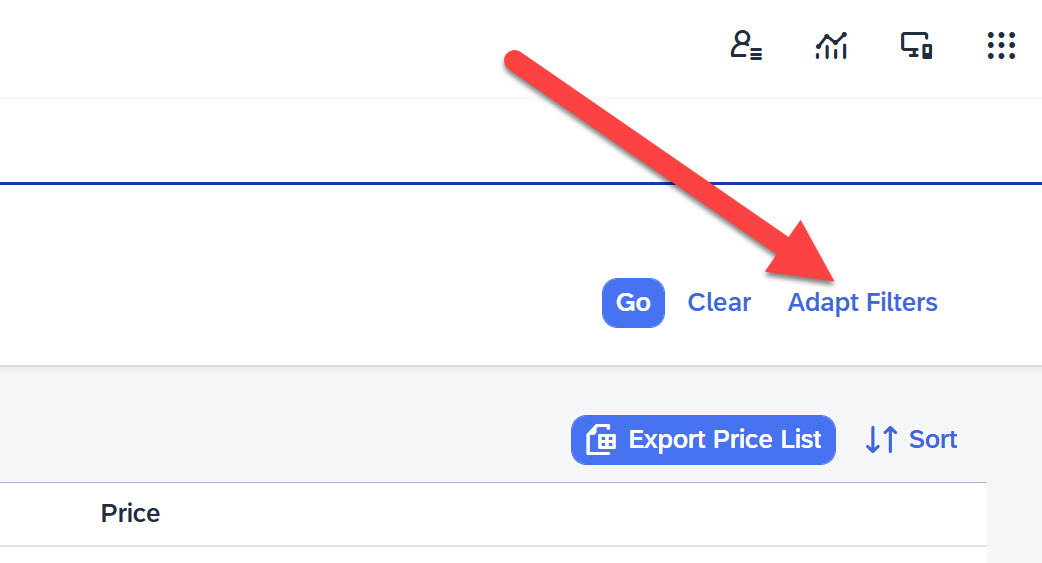The image size is (1042, 563).
Task: Click the Sort label text
Action: pos(933,439)
